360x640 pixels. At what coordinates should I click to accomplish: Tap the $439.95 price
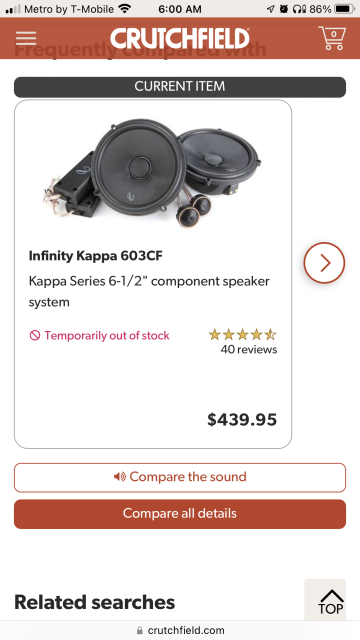(x=242, y=420)
